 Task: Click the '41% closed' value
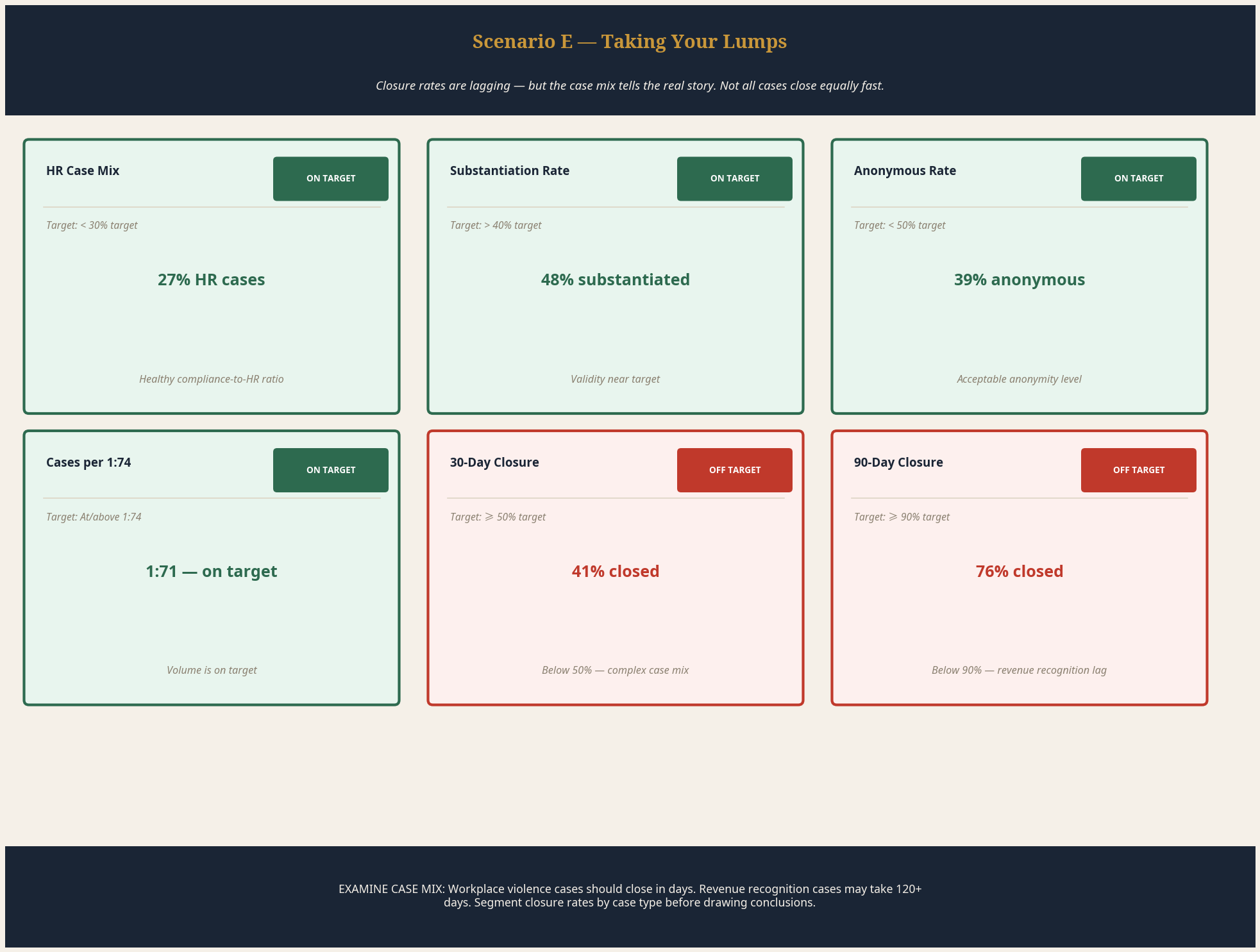[x=616, y=571]
